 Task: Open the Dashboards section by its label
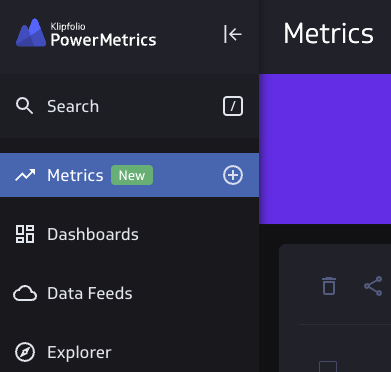93,234
